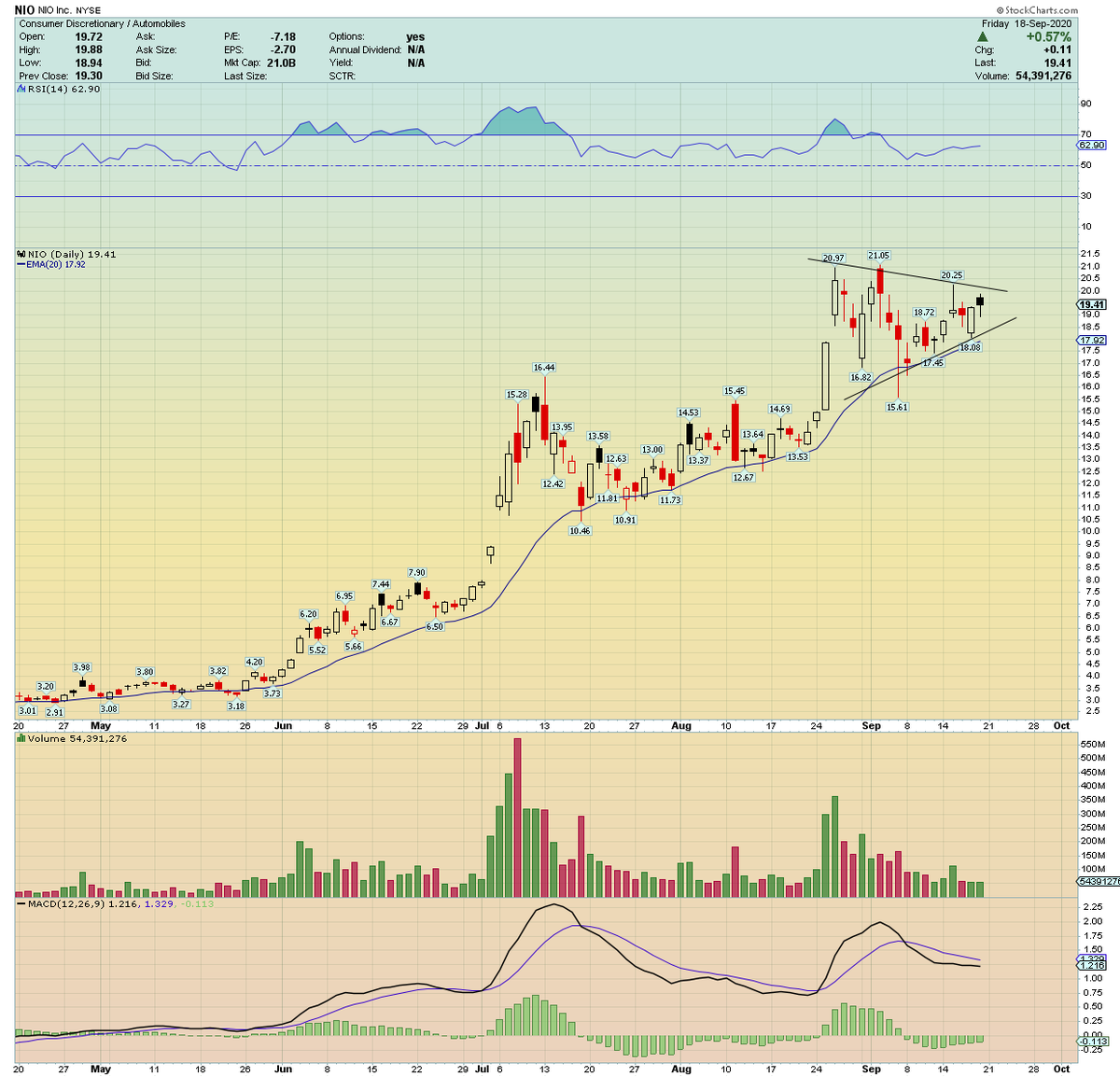Click the 14.69 price label
Image resolution: width=1120 pixels, height=1077 pixels.
tap(779, 409)
